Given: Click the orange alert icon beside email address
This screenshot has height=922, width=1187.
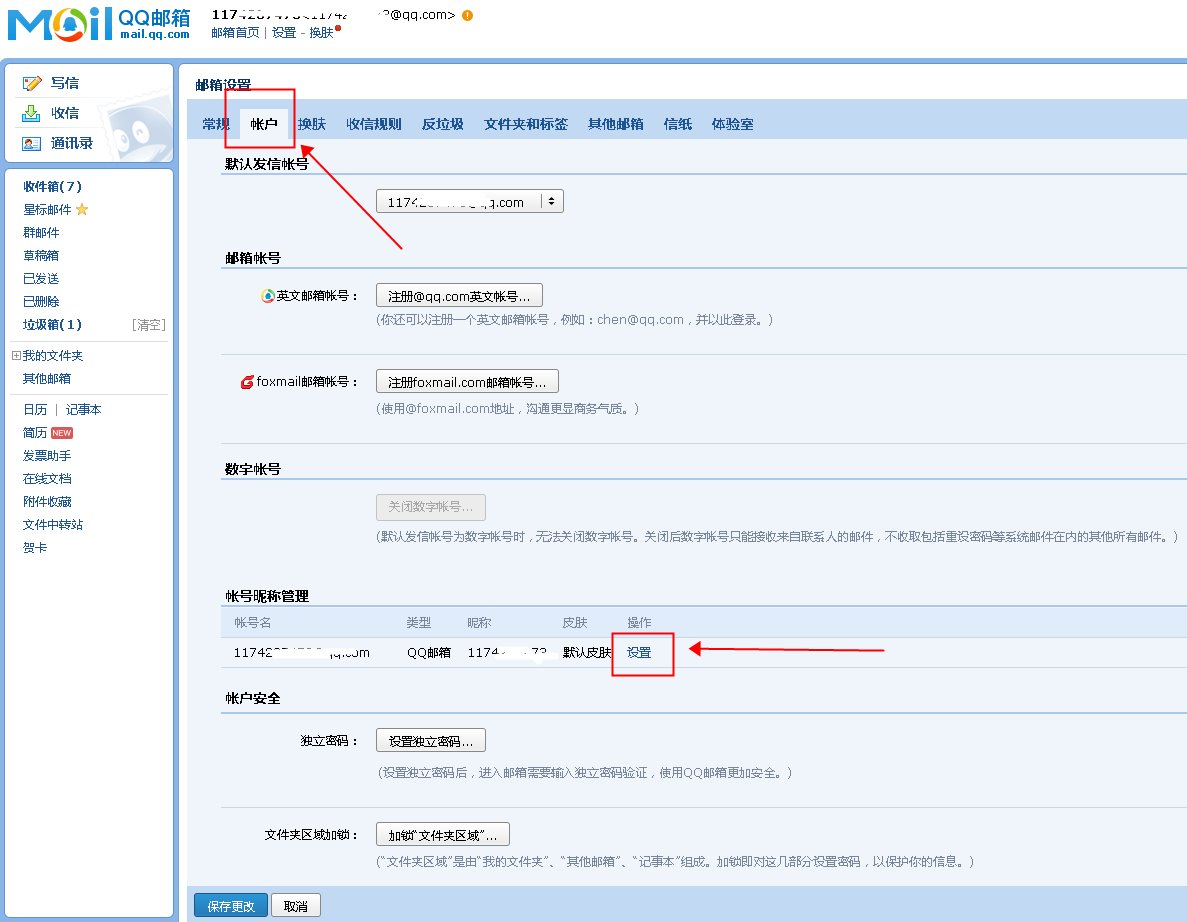Looking at the screenshot, I should (x=465, y=16).
